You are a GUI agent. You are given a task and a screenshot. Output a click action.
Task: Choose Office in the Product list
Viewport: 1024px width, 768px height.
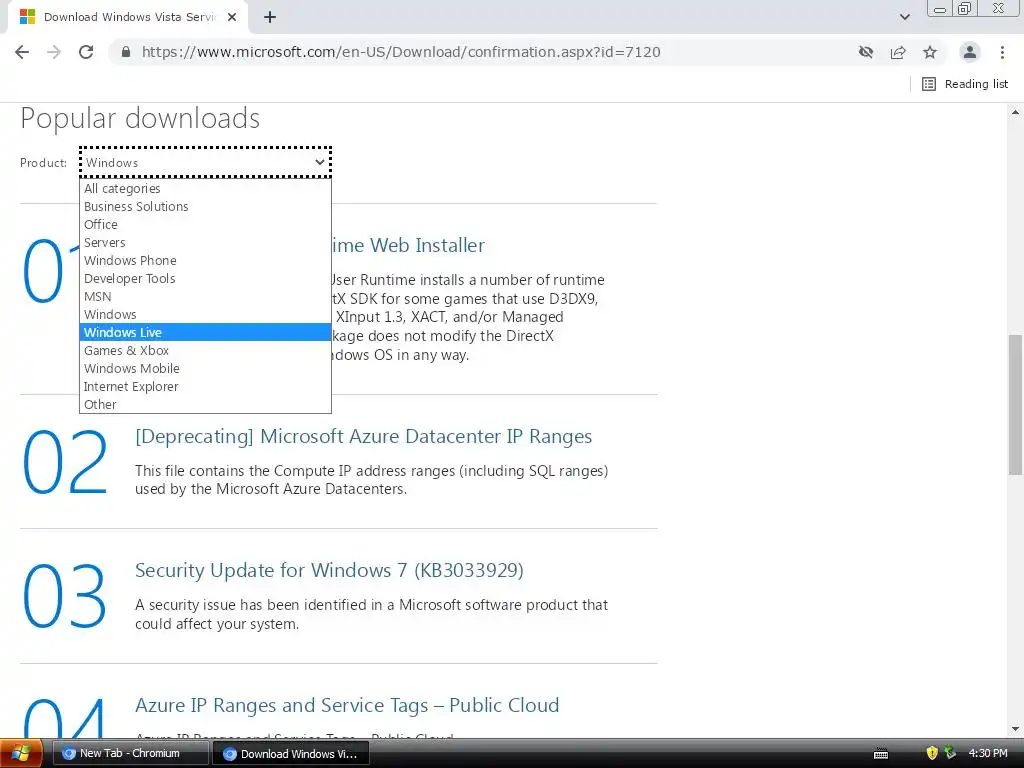point(205,224)
